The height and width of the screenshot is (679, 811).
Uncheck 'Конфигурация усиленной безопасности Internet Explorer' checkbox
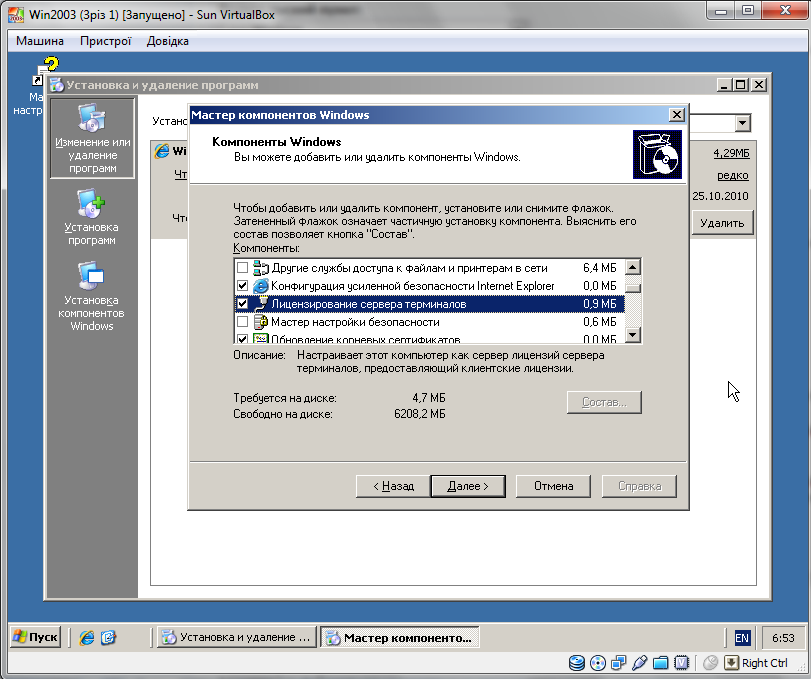pos(242,285)
